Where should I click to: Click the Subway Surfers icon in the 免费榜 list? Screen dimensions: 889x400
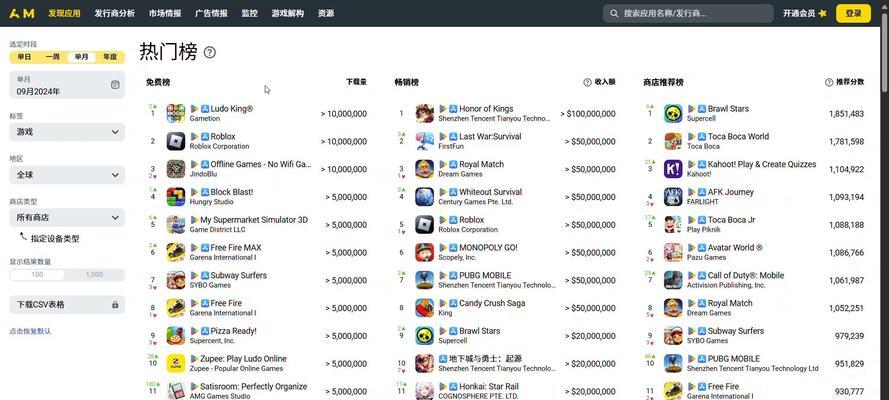[176, 280]
